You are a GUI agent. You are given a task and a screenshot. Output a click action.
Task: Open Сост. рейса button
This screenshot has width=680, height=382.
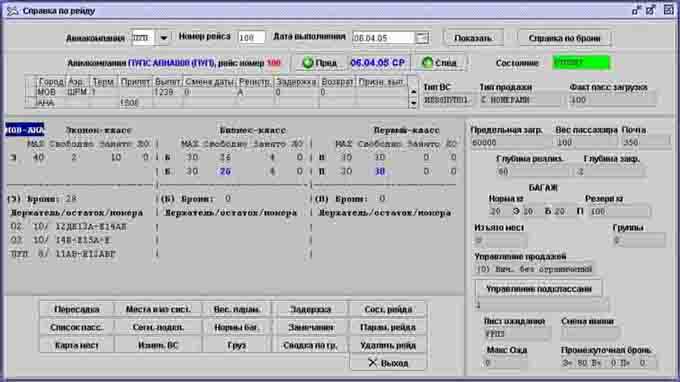click(x=388, y=309)
